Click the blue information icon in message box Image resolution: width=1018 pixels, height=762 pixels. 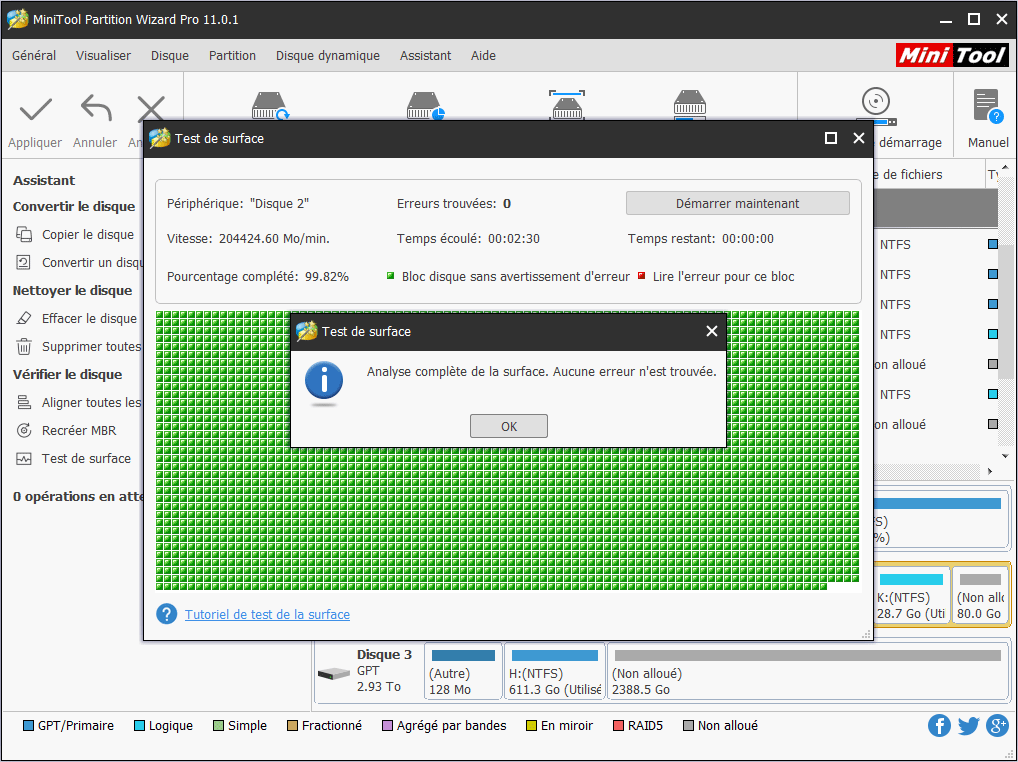pyautogui.click(x=323, y=380)
